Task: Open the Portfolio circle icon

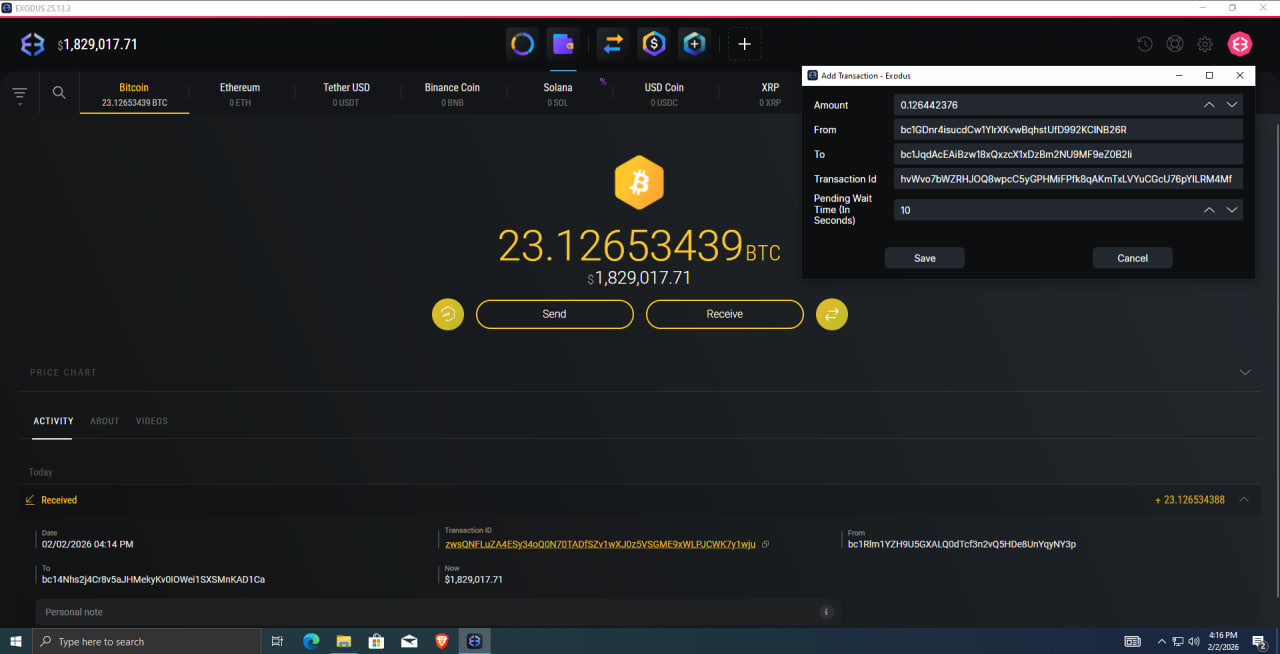Action: coord(522,44)
